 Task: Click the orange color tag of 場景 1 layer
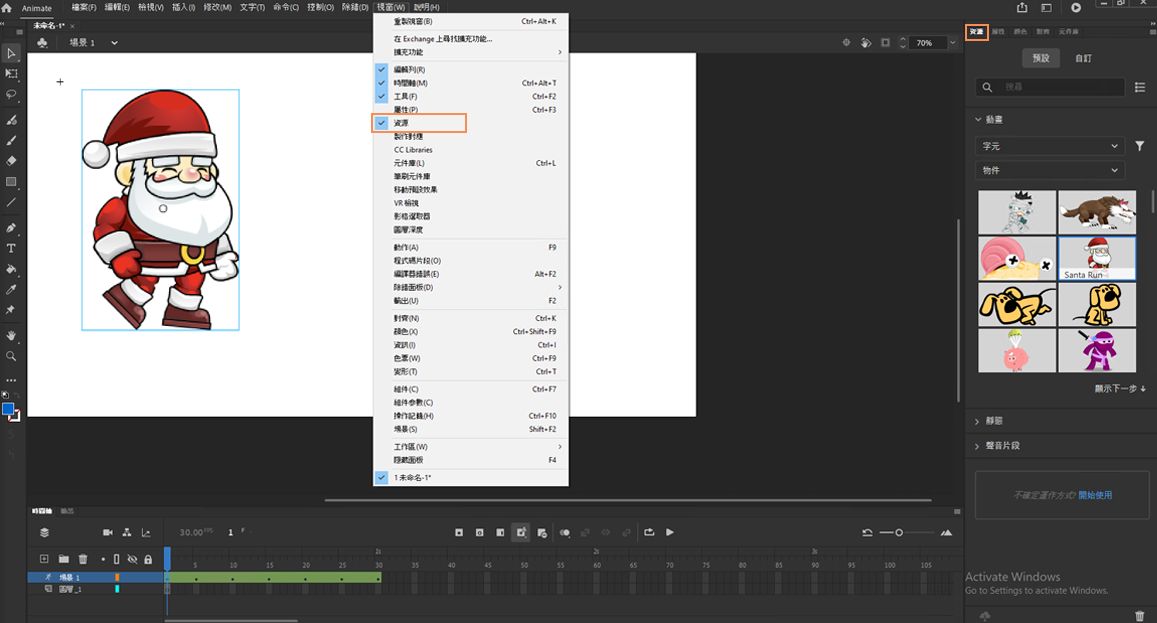click(x=117, y=577)
